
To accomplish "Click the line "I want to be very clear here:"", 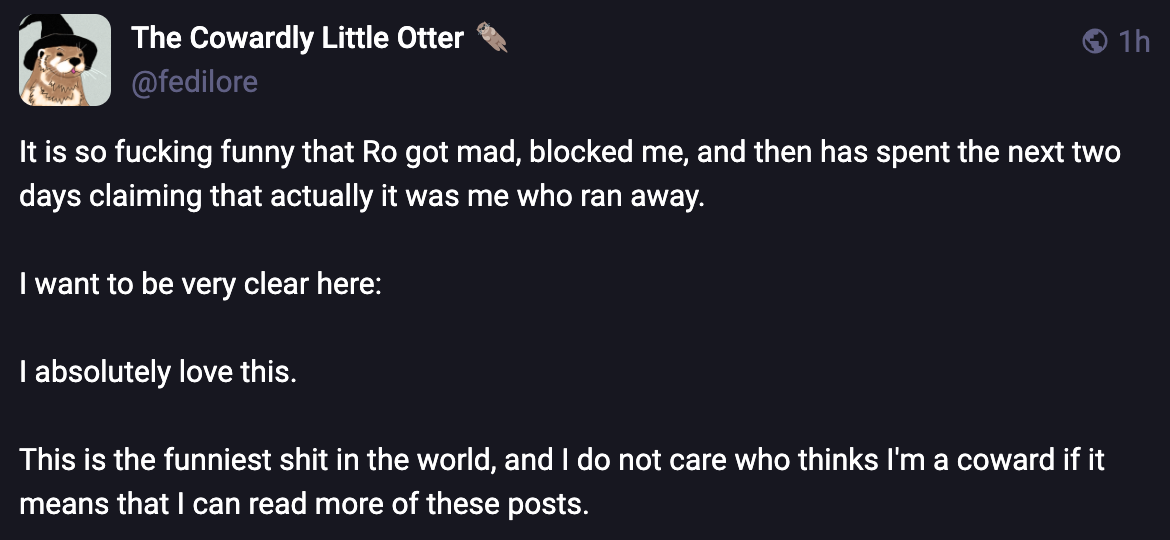I will pos(200,283).
